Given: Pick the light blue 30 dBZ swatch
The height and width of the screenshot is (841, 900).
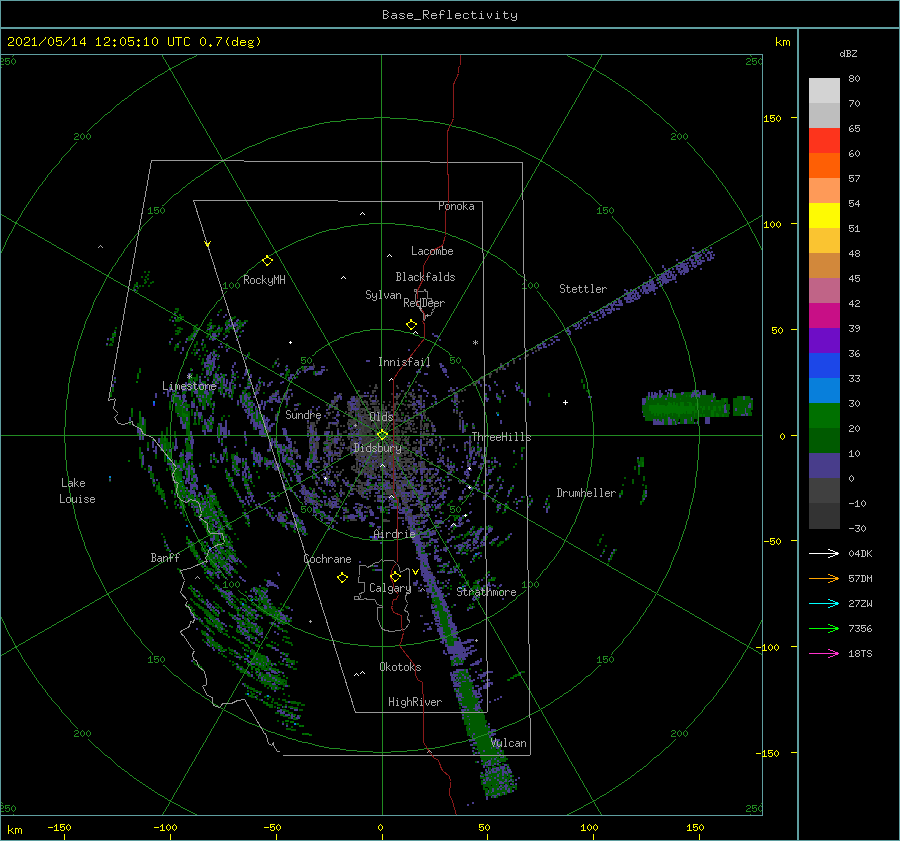Looking at the screenshot, I should (824, 391).
